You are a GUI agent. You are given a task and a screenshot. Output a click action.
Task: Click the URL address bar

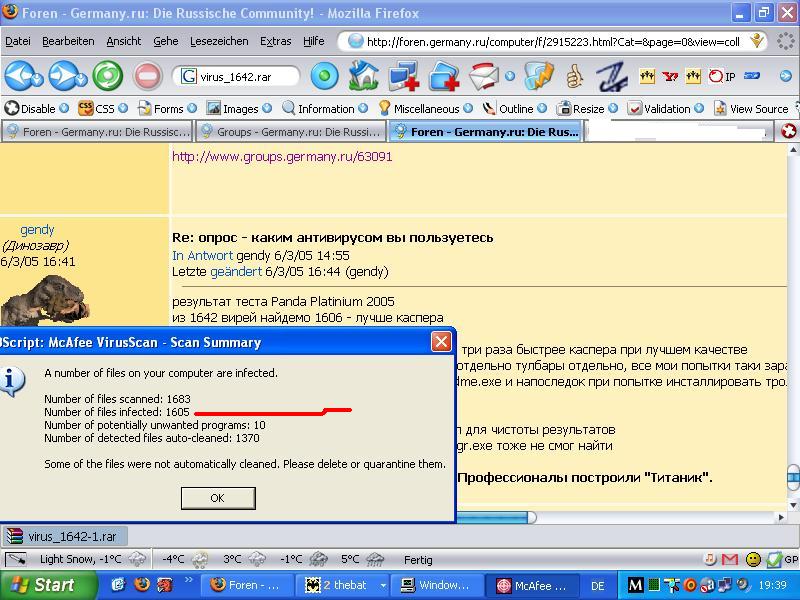coord(554,42)
